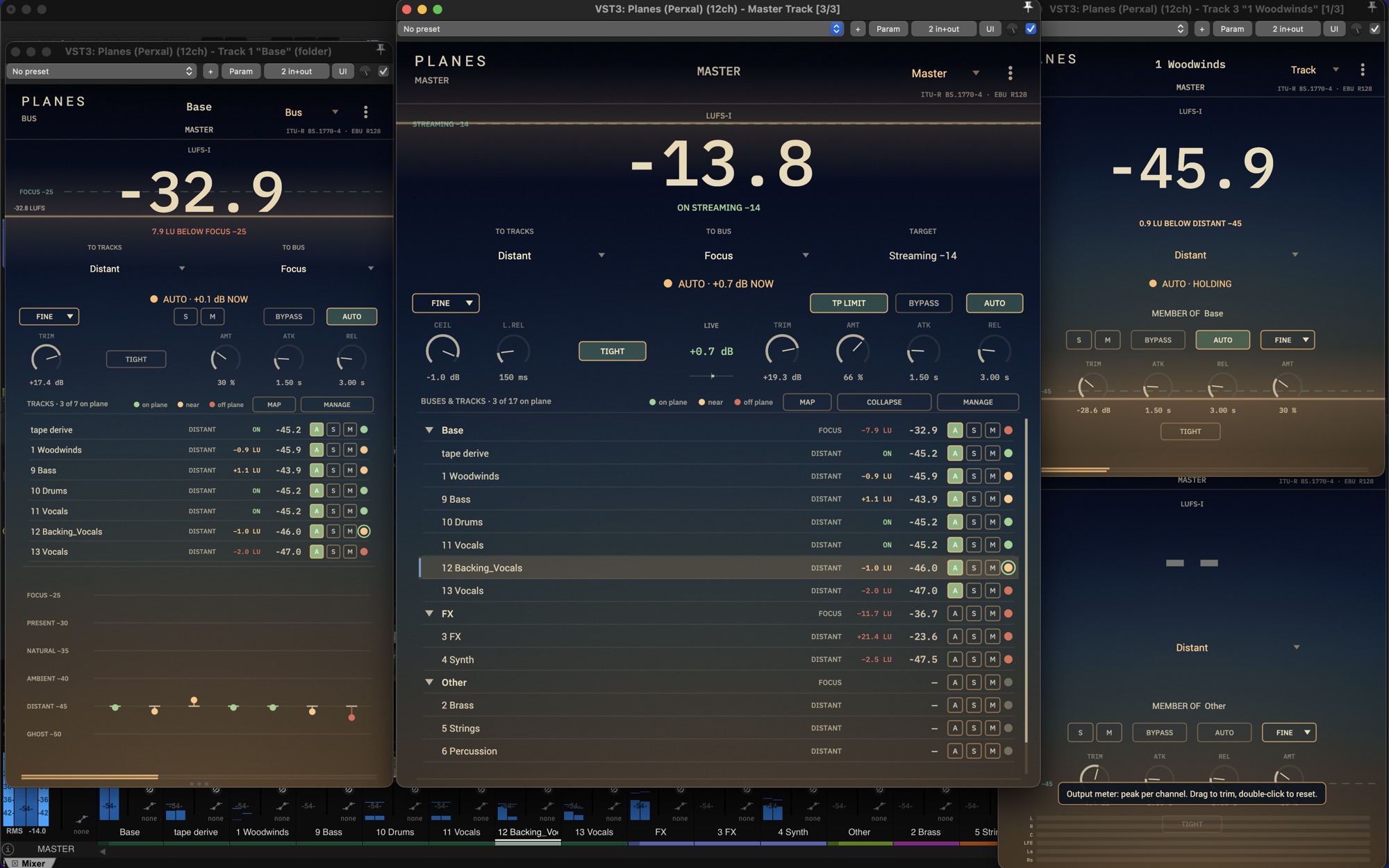Select the 11 Vocals channel in the mixer
Image resolution: width=1389 pixels, height=868 pixels.
pyautogui.click(x=461, y=832)
